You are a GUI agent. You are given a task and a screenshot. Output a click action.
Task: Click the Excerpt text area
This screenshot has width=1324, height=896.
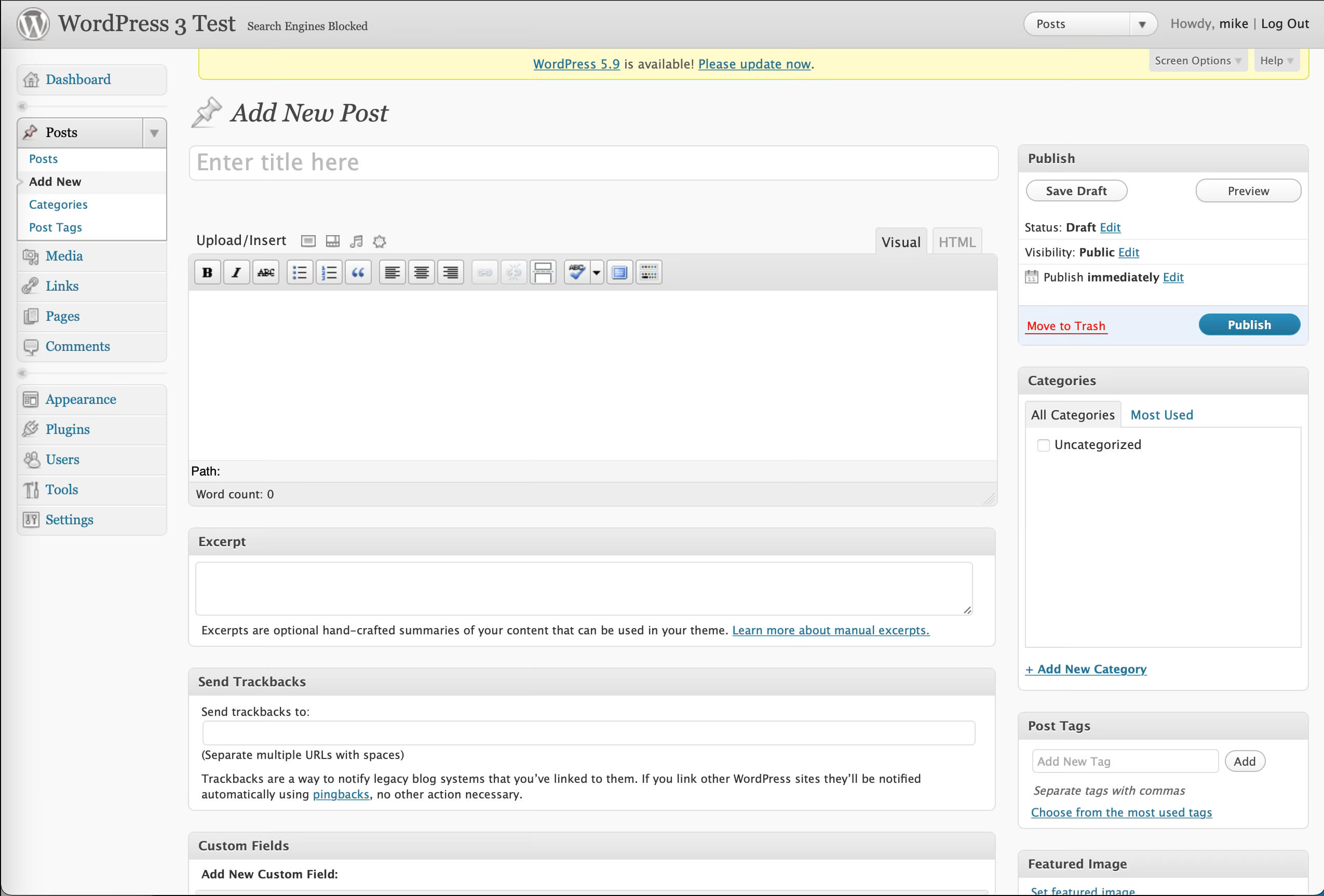(584, 589)
